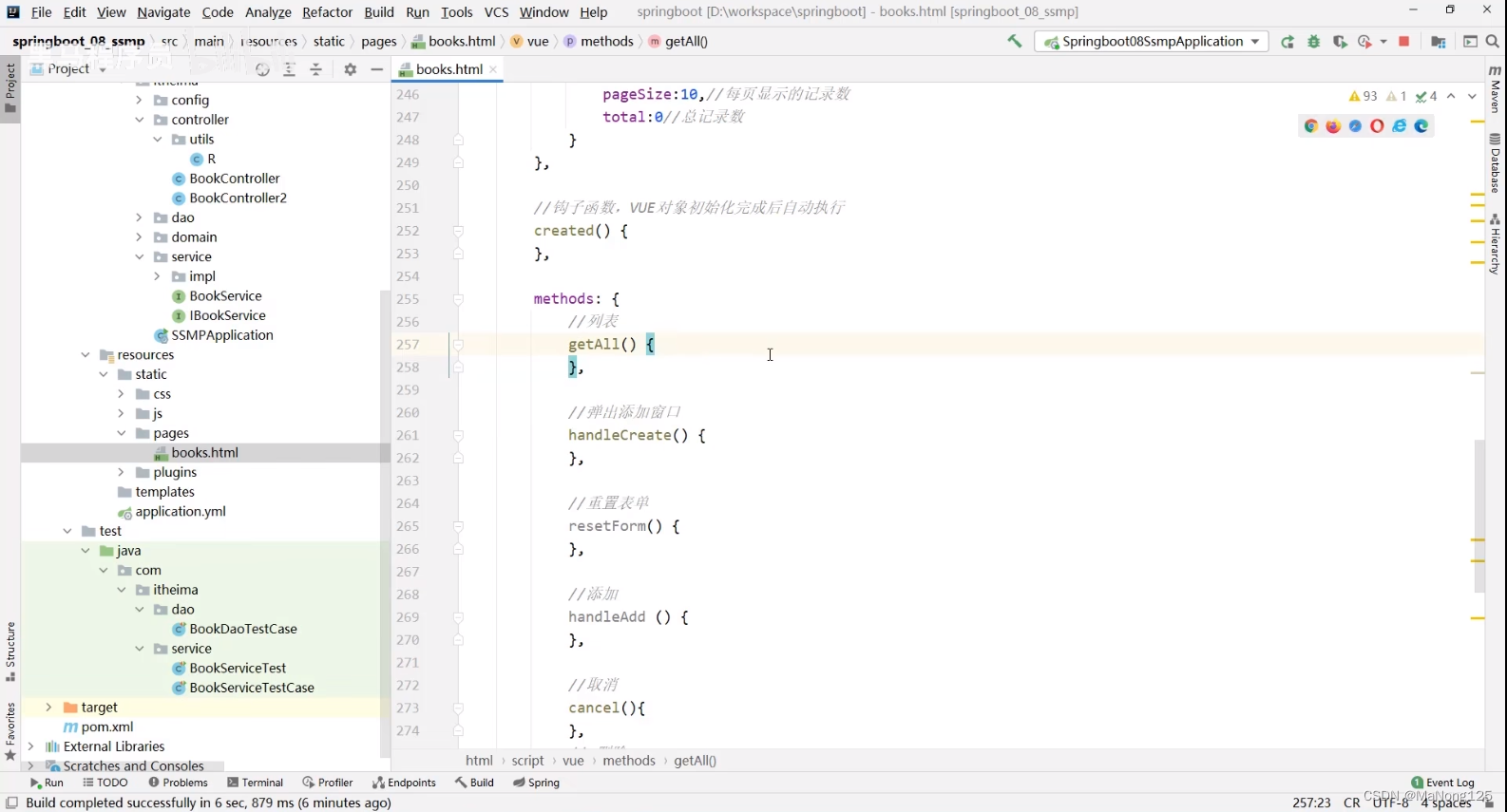
Task: Select BookServiceTestCase in project tree
Action: tap(252, 688)
